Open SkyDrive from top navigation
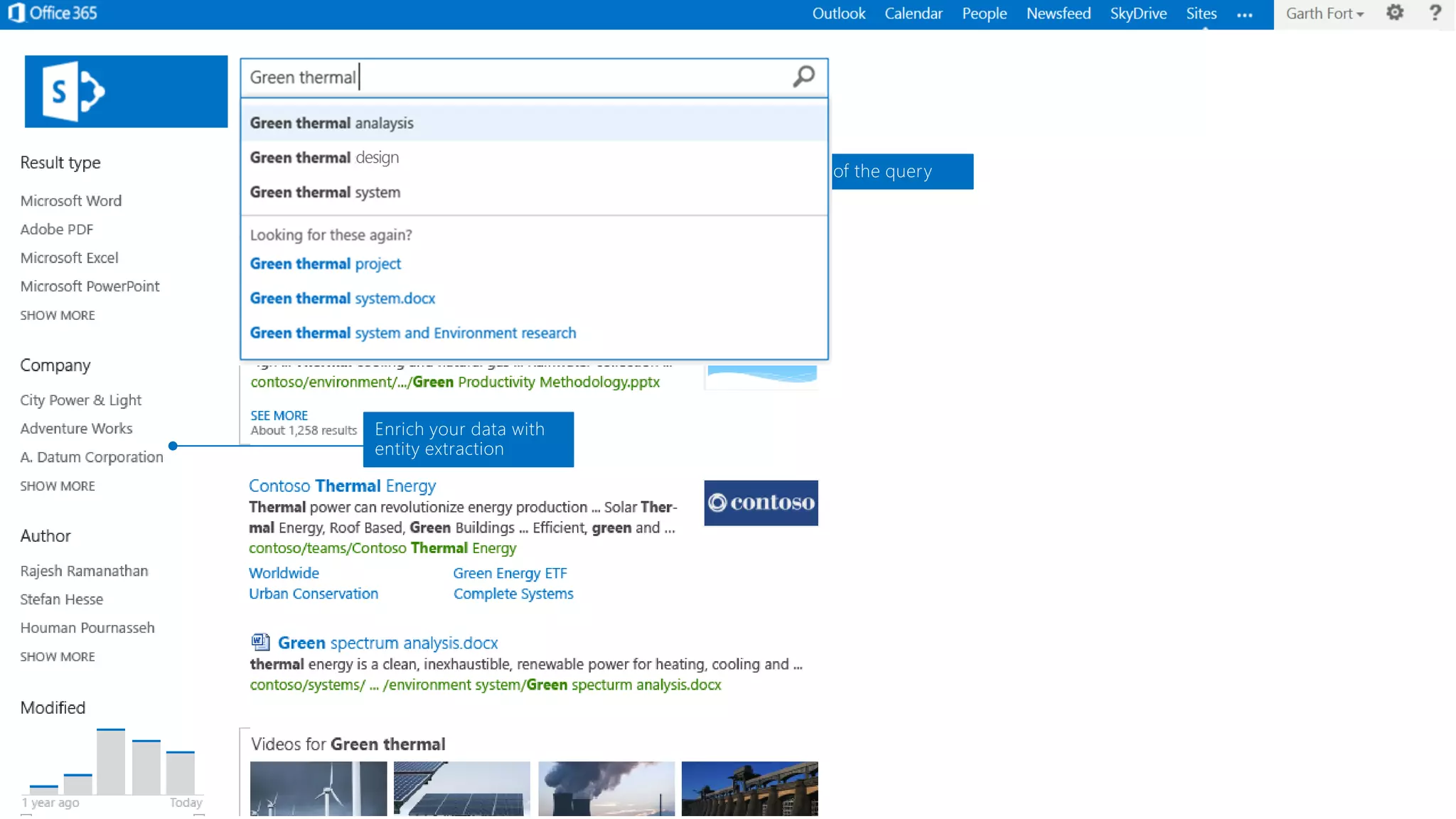 click(x=1137, y=14)
